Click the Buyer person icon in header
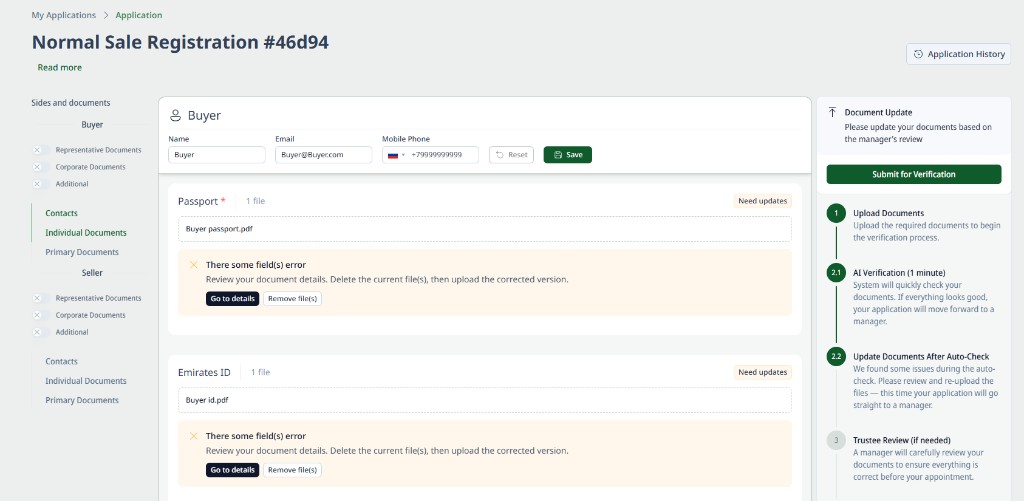The image size is (1024, 501). tap(175, 116)
